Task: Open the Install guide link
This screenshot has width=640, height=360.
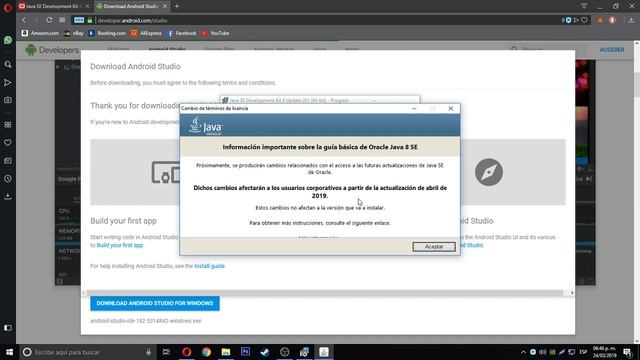Action: [x=209, y=266]
